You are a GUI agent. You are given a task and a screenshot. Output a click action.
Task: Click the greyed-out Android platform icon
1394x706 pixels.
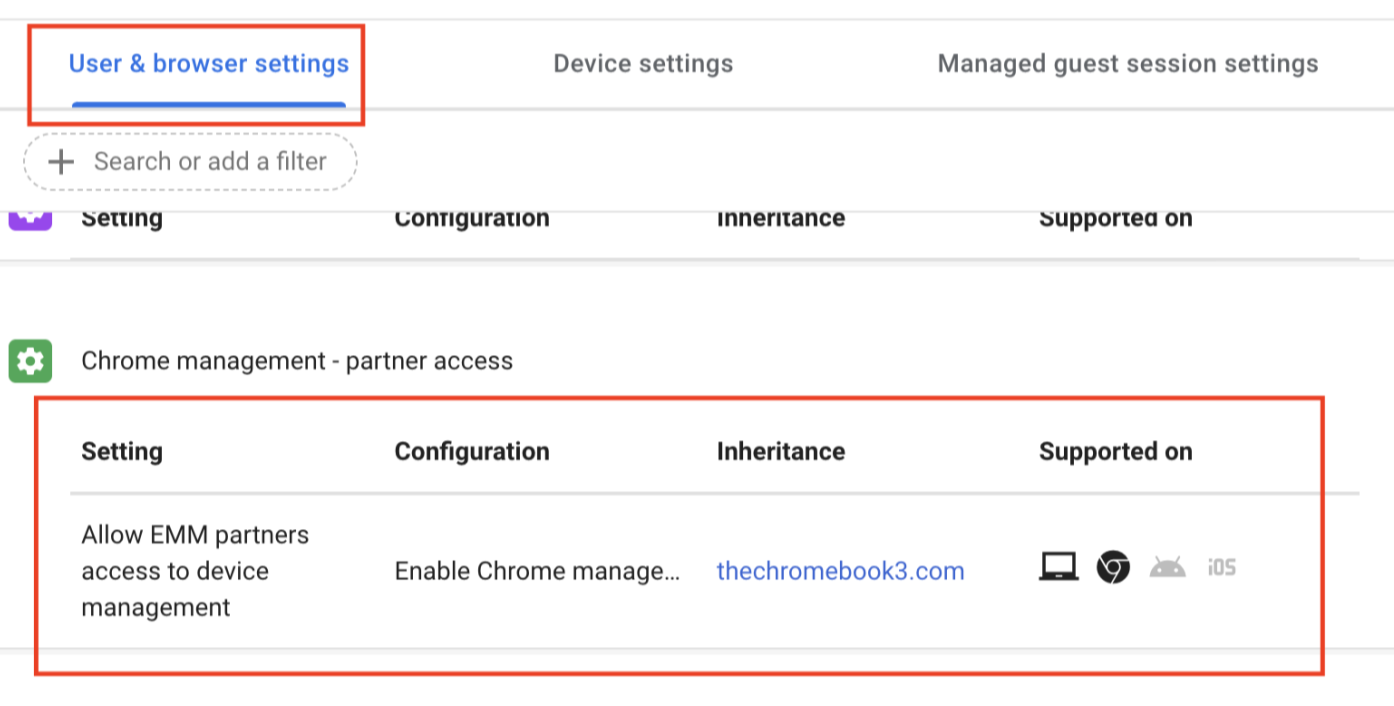[x=1167, y=568]
